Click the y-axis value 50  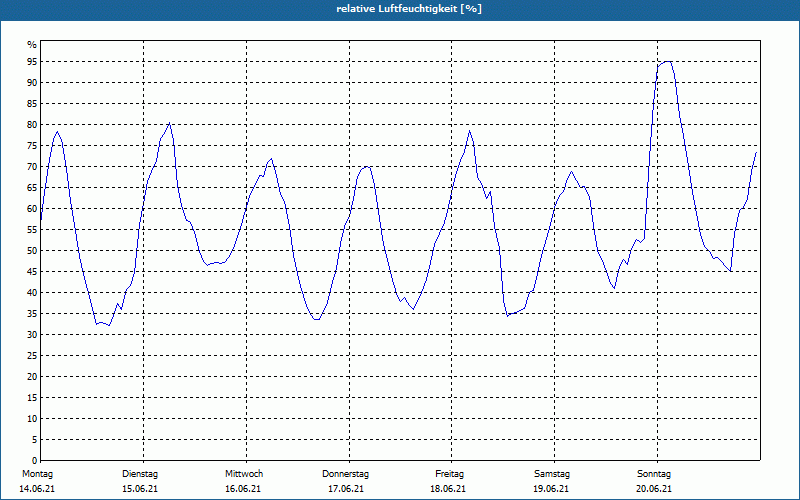[x=32, y=251]
